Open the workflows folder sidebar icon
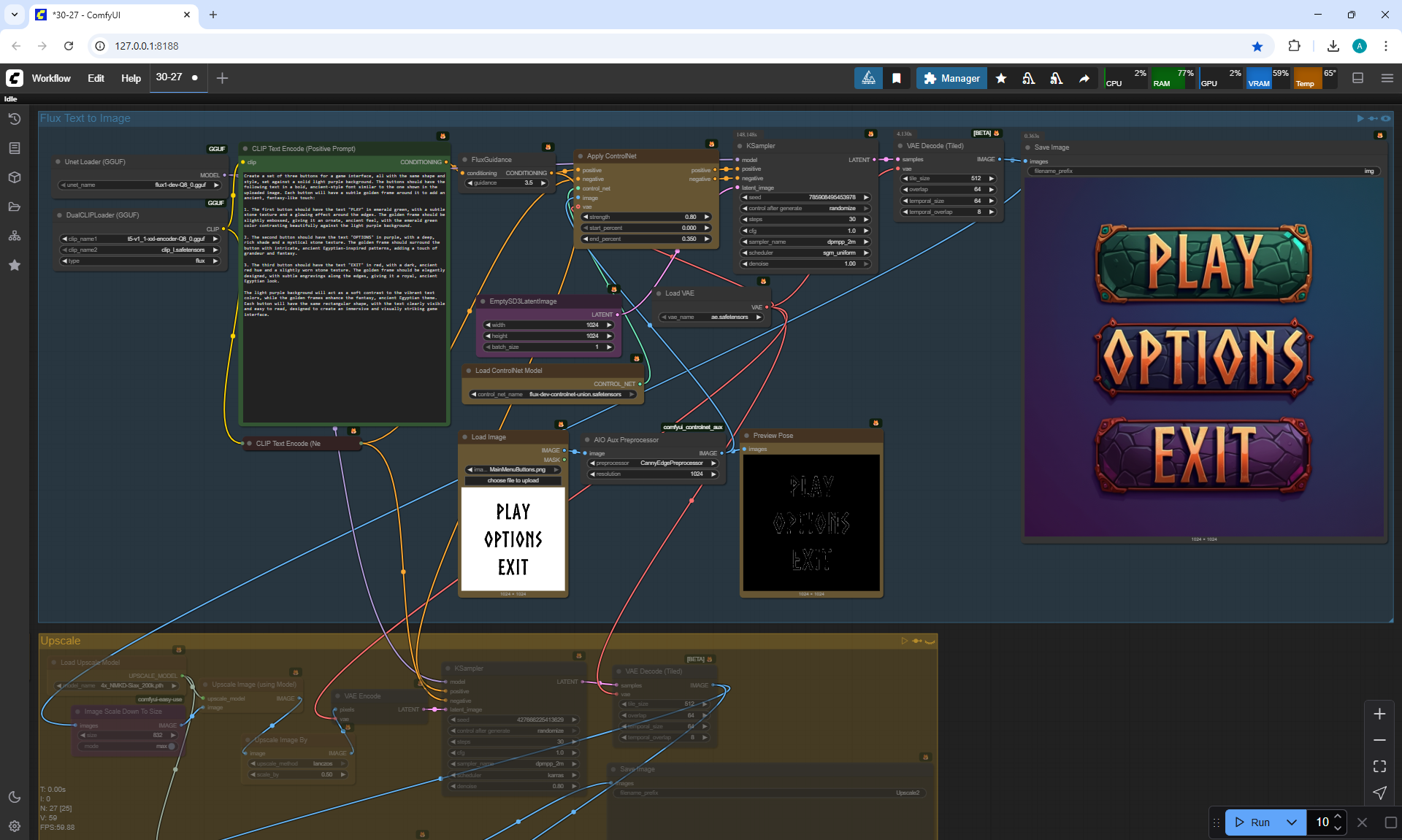The width and height of the screenshot is (1402, 840). coord(15,207)
